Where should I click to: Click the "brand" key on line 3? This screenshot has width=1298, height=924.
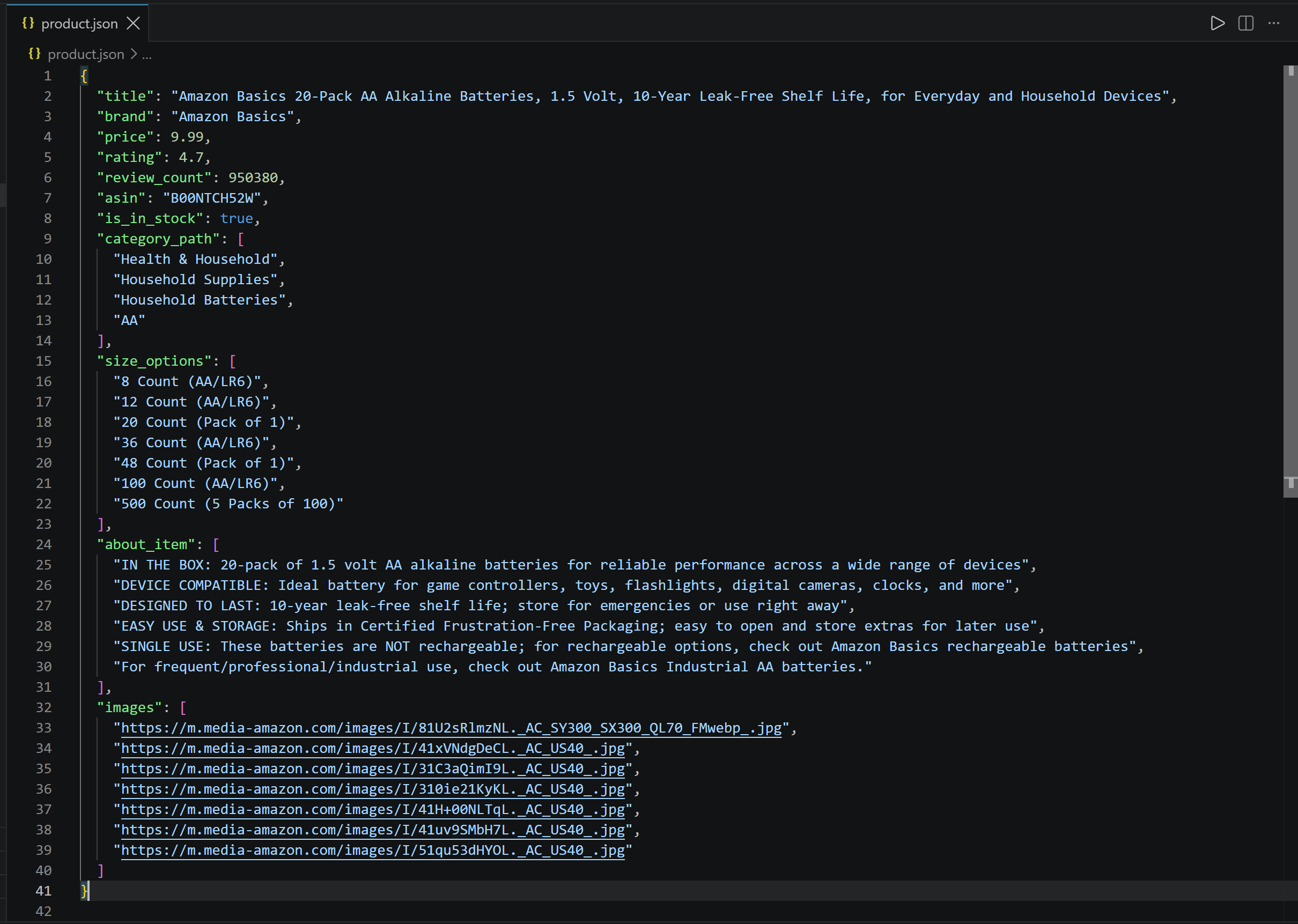[125, 116]
